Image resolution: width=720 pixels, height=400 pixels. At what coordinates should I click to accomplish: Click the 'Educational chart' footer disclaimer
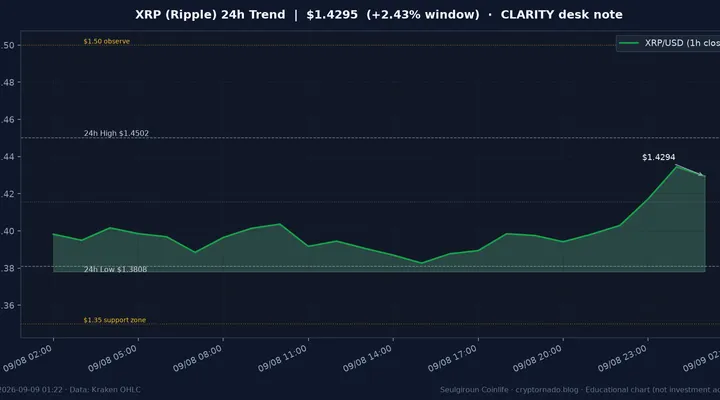617,390
